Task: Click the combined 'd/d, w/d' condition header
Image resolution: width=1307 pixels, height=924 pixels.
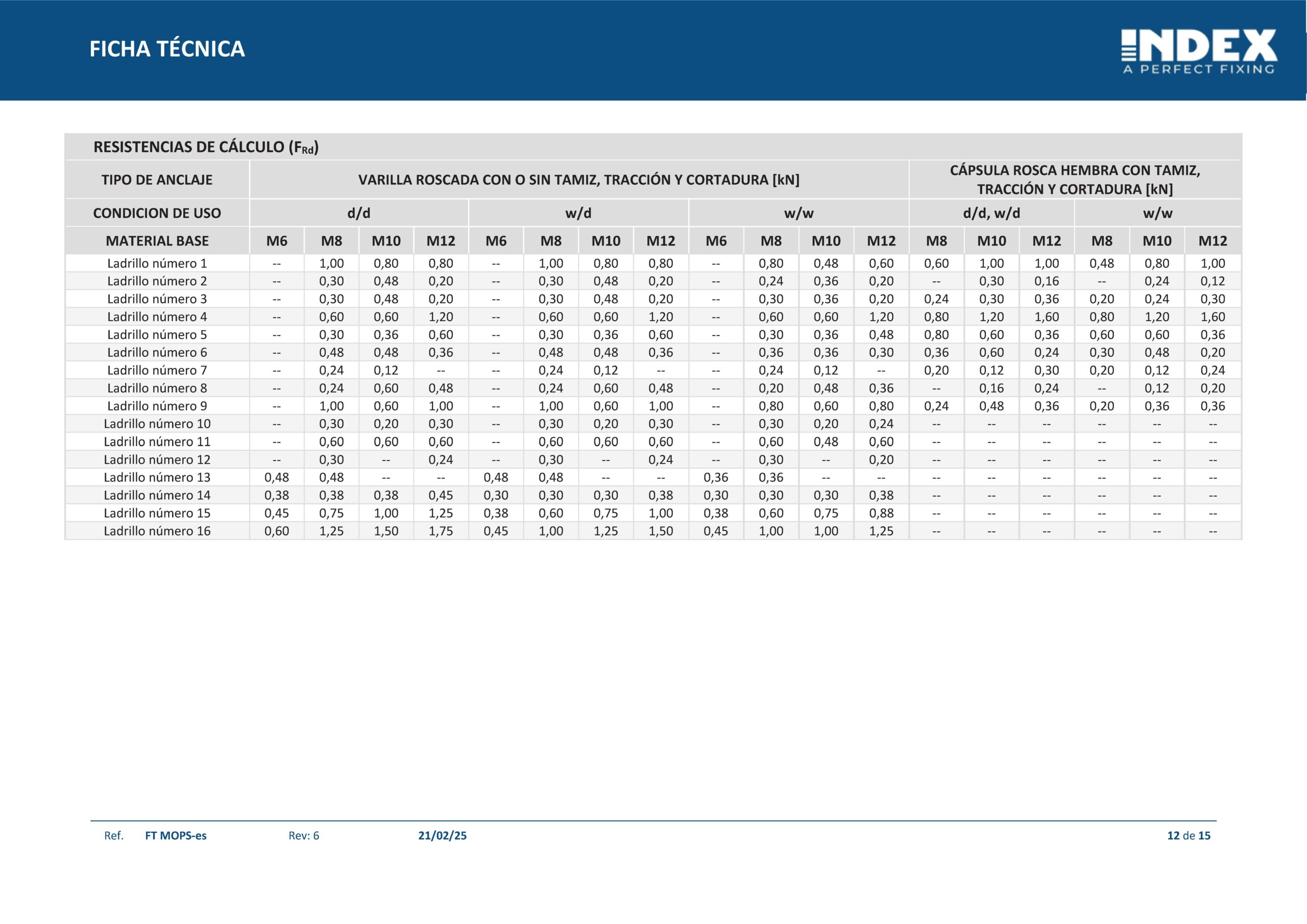Action: click(991, 213)
